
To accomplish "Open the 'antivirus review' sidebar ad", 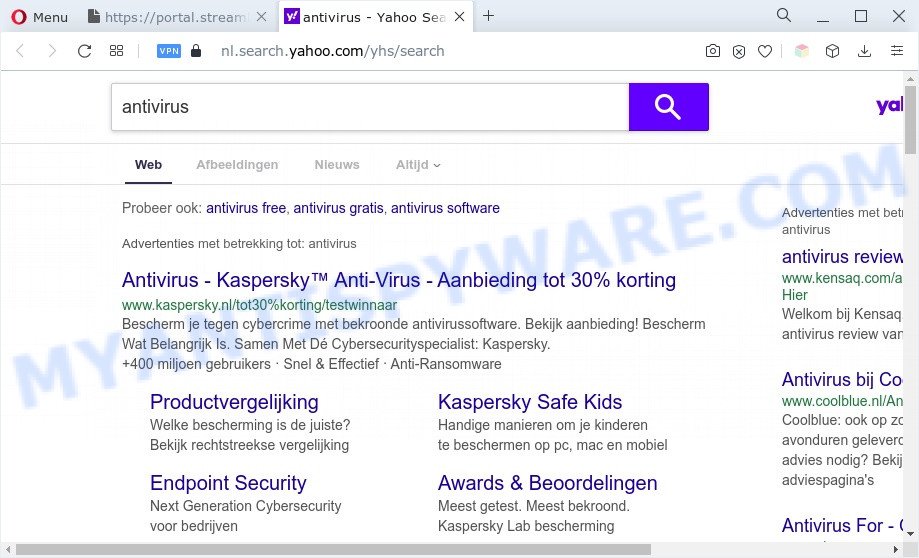I will click(x=842, y=257).
